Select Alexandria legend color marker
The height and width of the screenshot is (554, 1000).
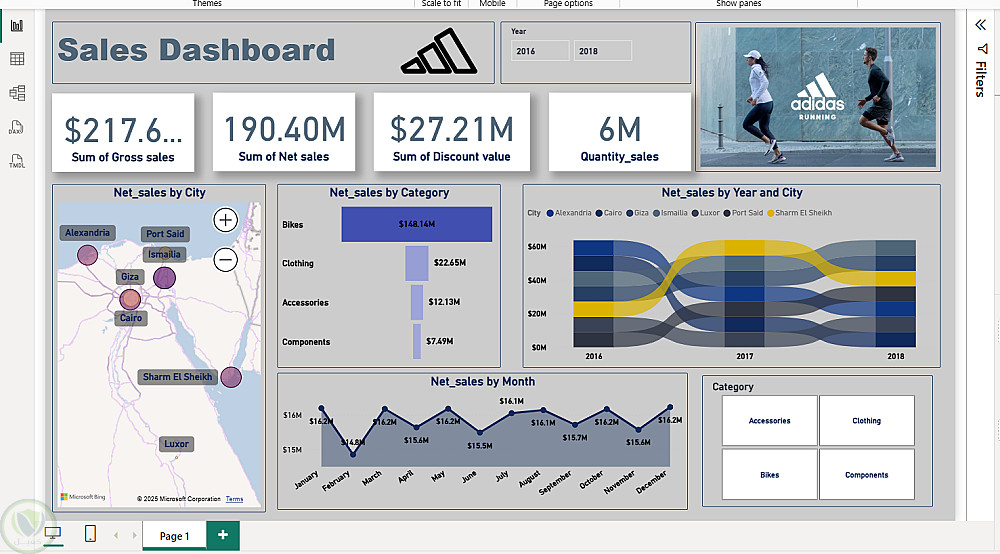coord(550,213)
